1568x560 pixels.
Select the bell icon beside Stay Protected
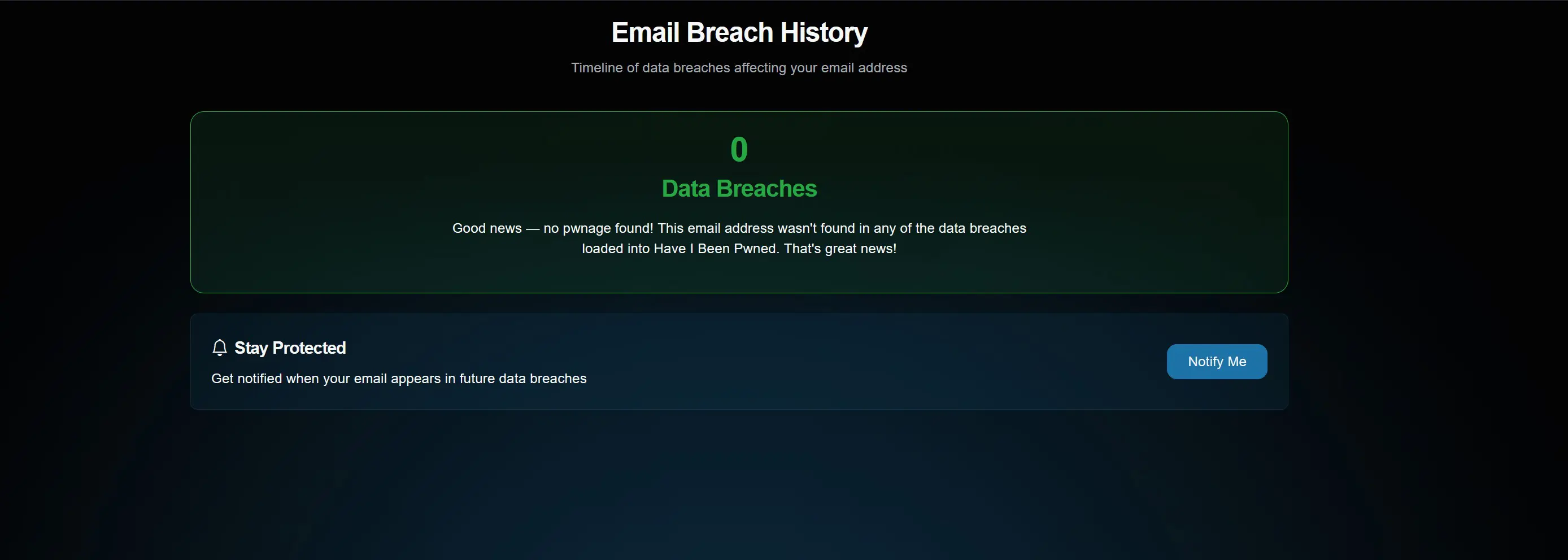[x=220, y=348]
